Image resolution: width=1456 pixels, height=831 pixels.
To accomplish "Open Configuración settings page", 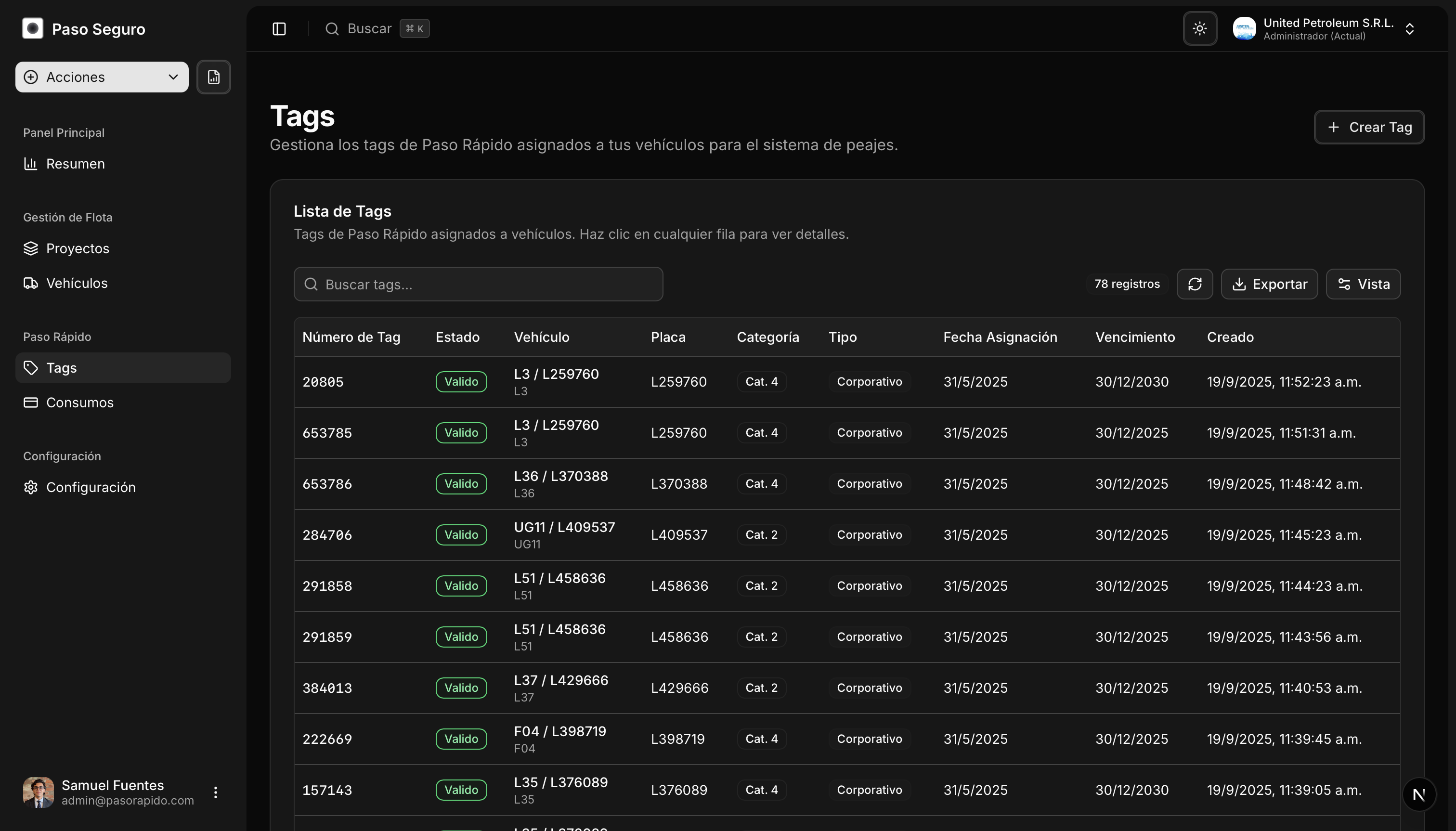I will click(x=91, y=487).
